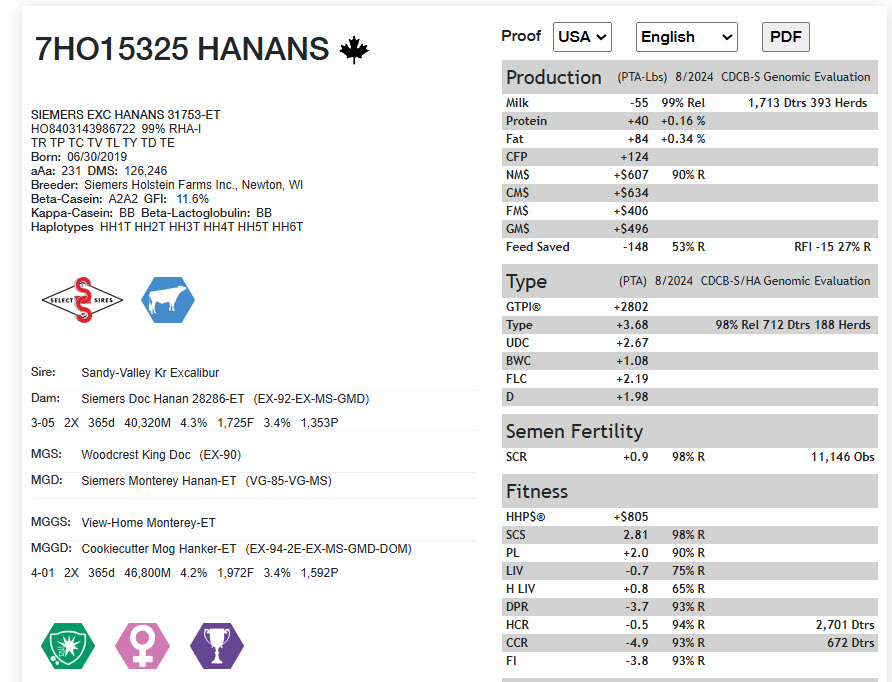The width and height of the screenshot is (892, 682).
Task: Click the SCS 2.81 value
Action: 635,535
